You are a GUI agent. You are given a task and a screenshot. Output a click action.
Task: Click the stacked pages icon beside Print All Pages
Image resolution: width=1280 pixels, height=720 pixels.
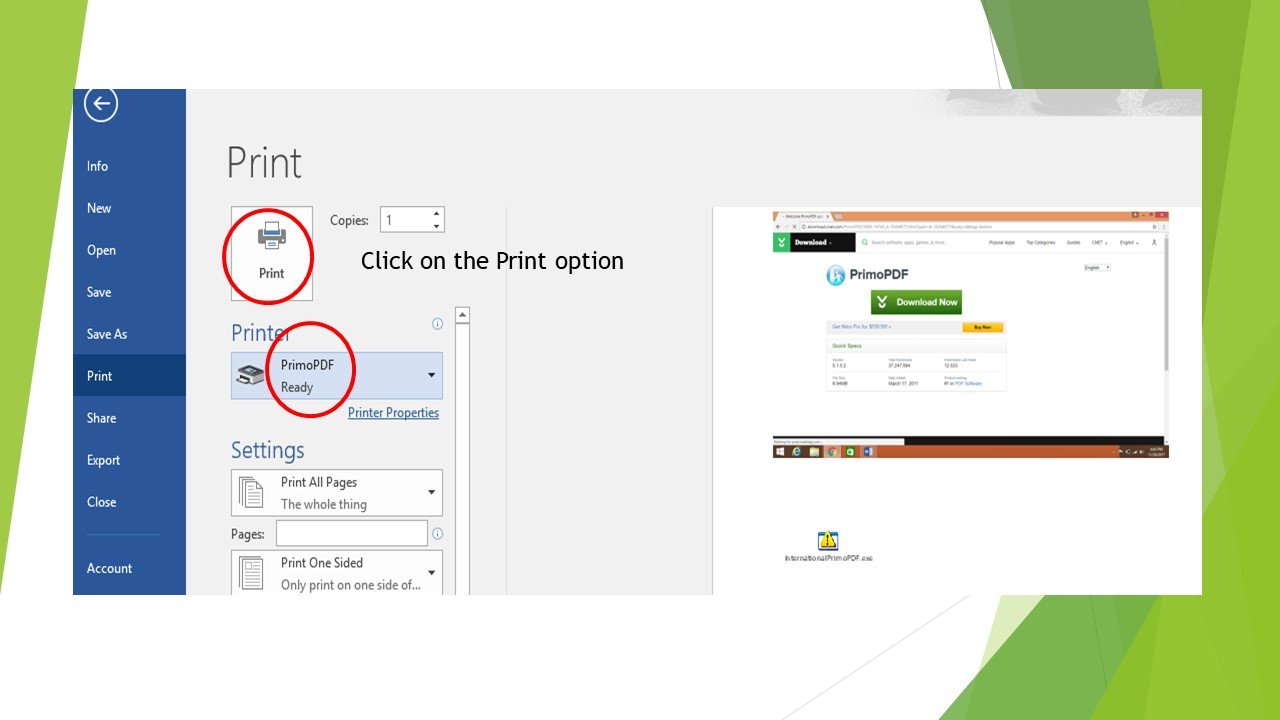point(251,493)
